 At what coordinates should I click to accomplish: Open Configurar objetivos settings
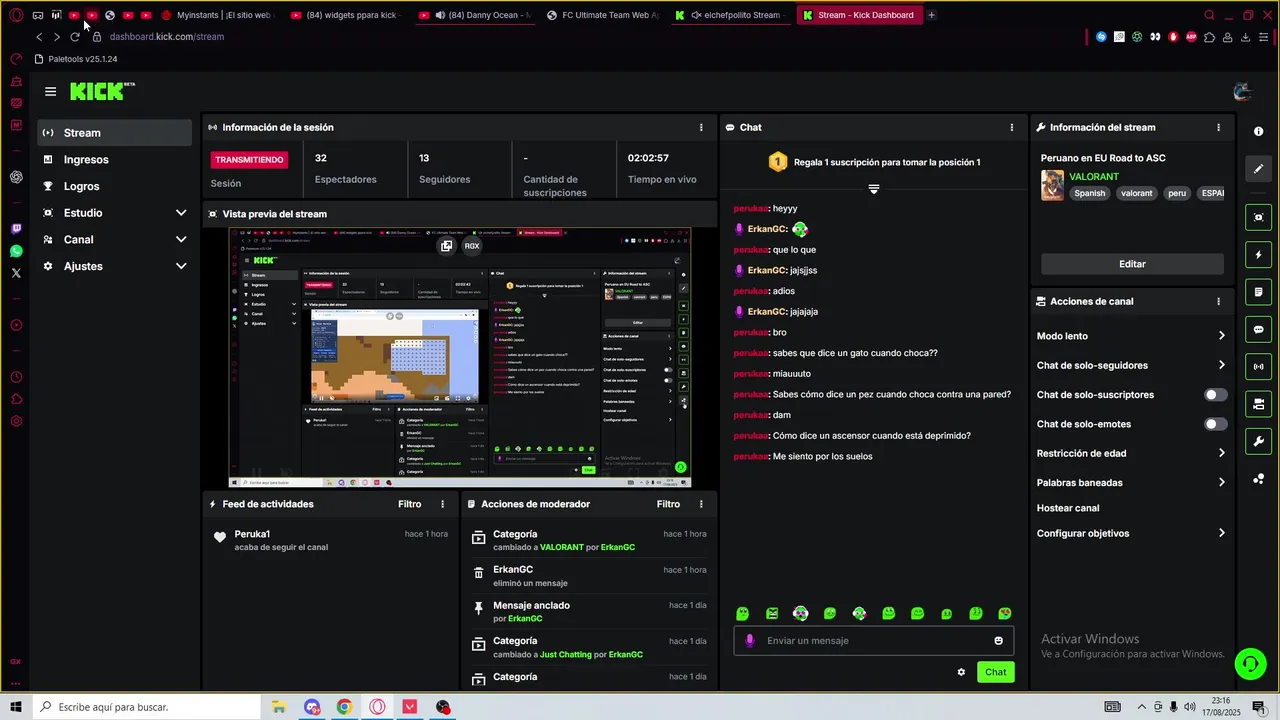[x=1131, y=533]
